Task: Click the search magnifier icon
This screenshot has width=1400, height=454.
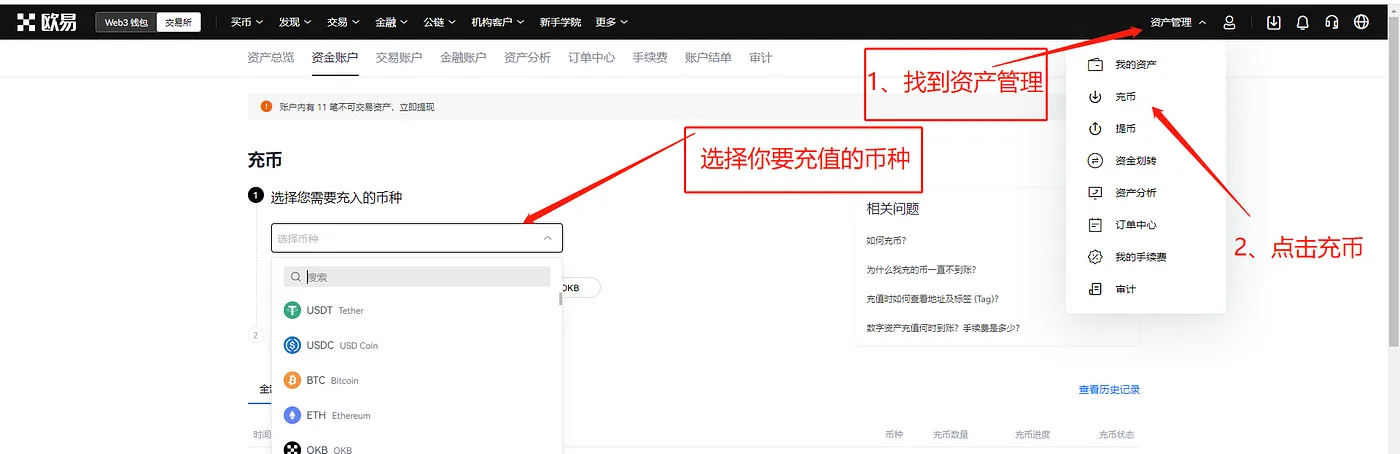Action: pos(296,277)
